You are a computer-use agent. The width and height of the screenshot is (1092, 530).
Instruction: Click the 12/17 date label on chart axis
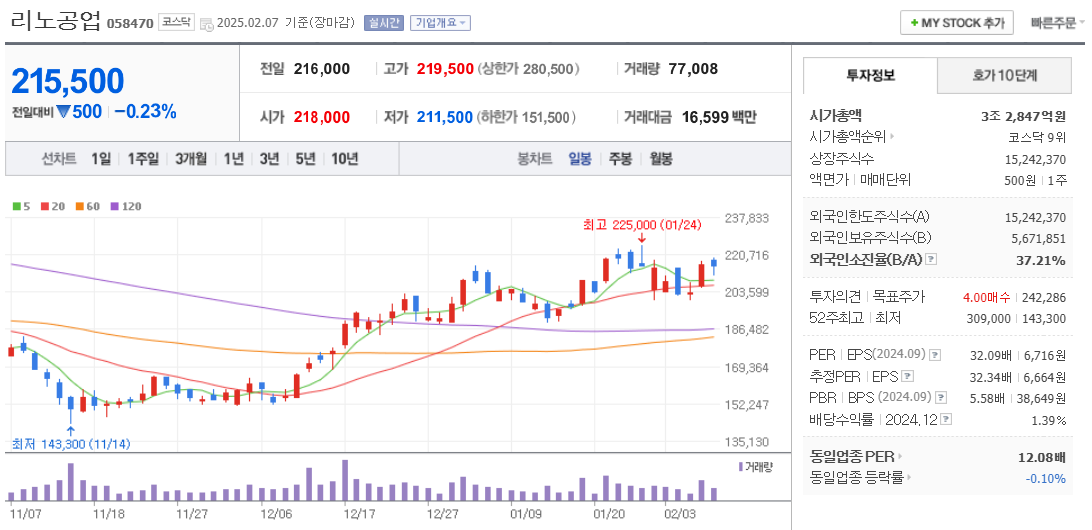click(360, 513)
